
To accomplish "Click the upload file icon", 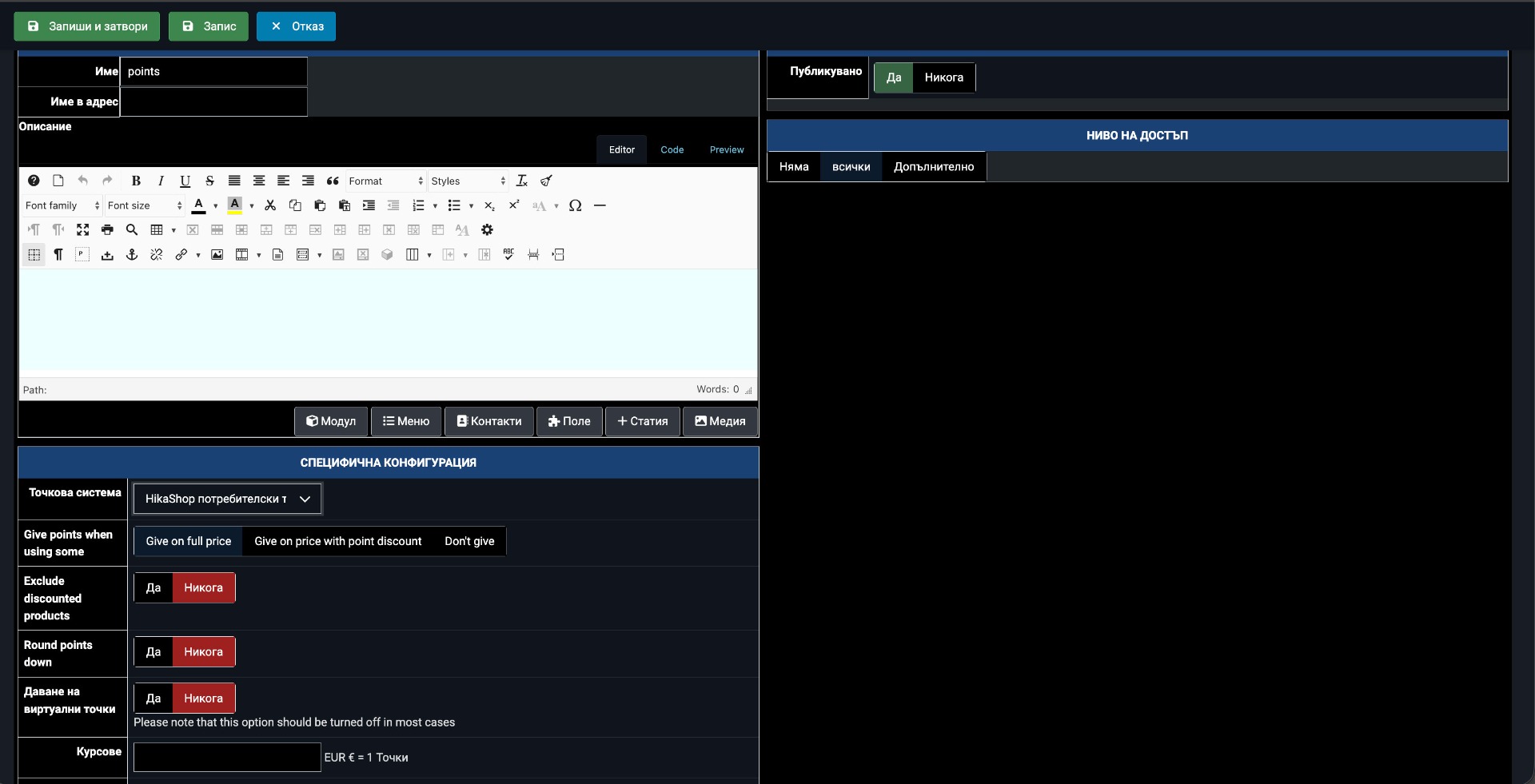I will click(107, 255).
